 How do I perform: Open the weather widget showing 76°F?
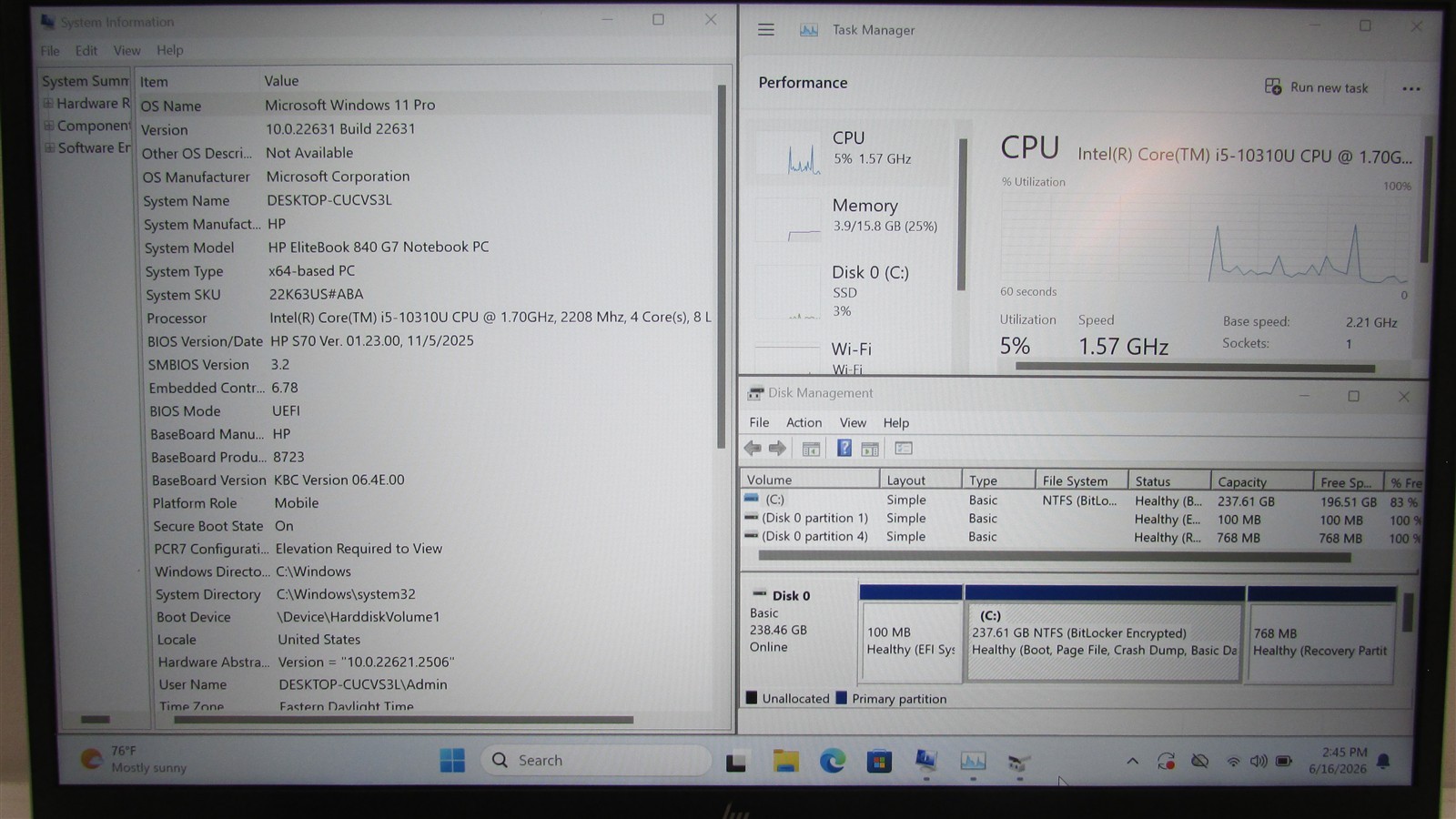(133, 759)
